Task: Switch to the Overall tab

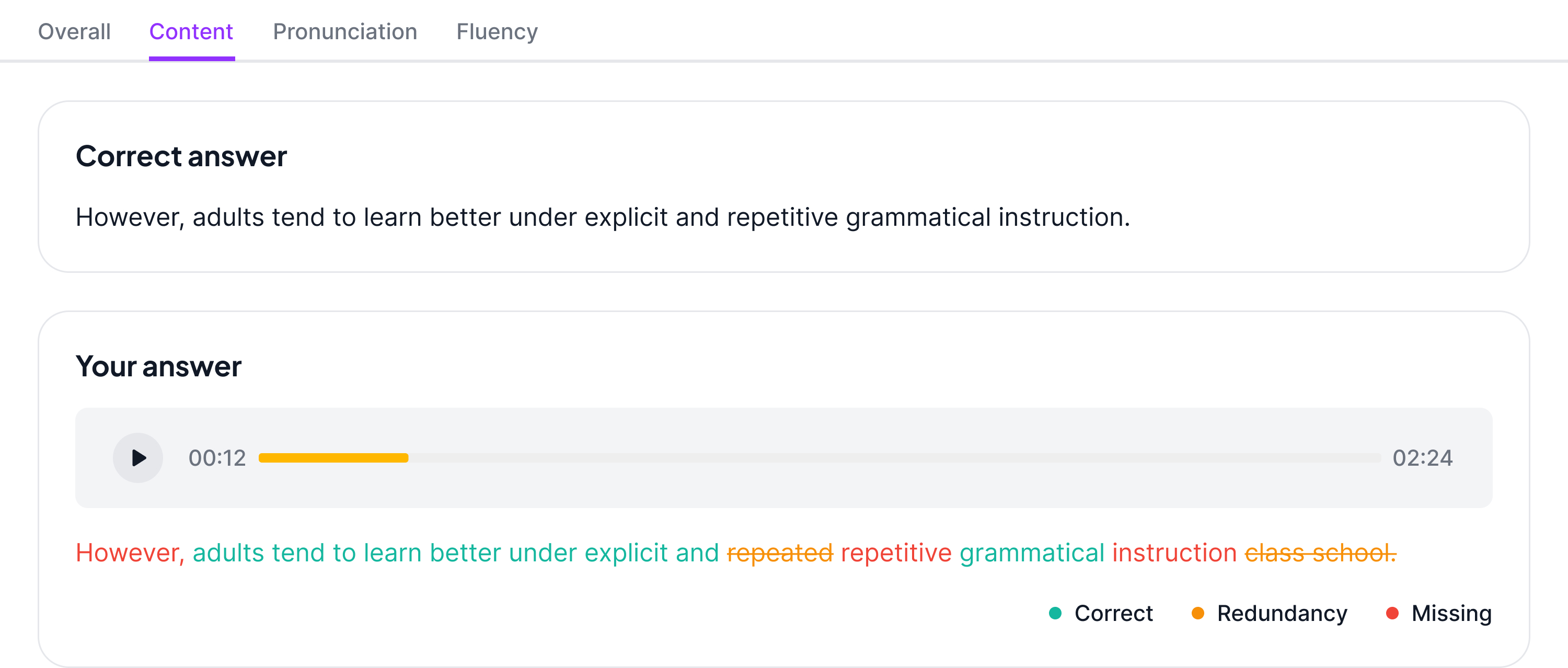Action: pyautogui.click(x=74, y=32)
